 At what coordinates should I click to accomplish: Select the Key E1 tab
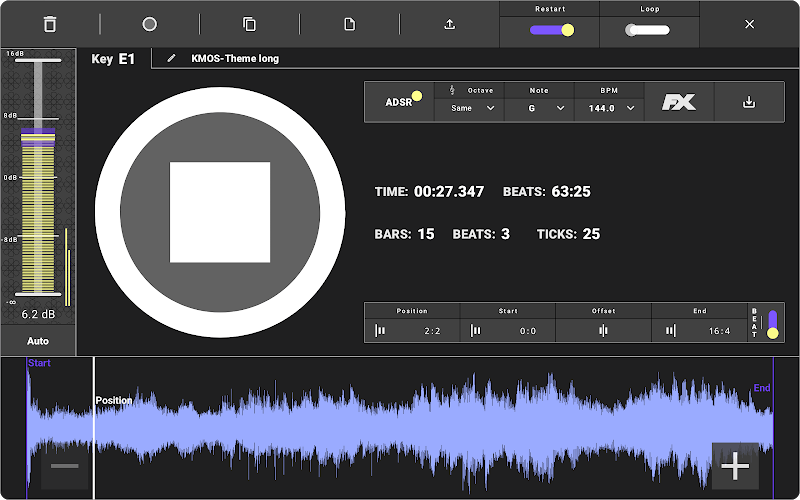pos(113,59)
